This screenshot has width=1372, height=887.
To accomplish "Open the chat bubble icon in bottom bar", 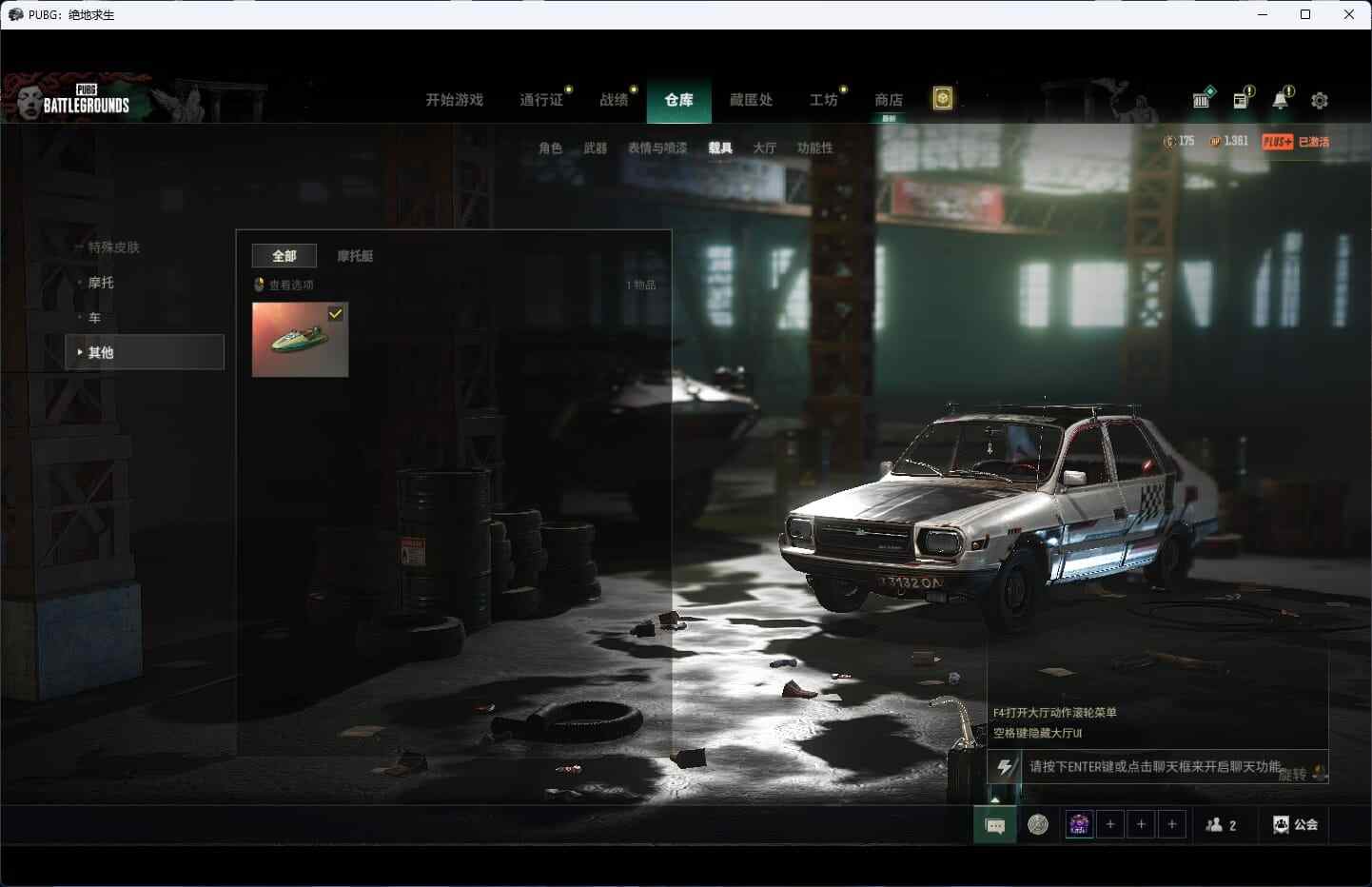I will click(995, 825).
